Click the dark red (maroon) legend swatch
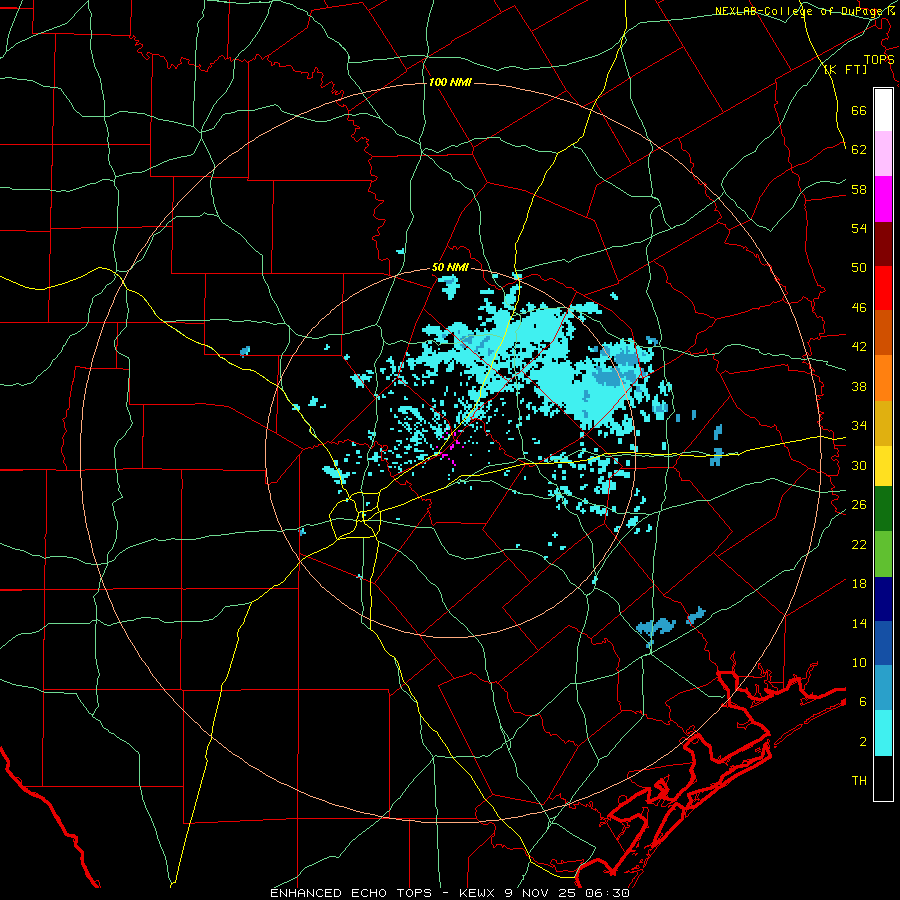 [883, 243]
